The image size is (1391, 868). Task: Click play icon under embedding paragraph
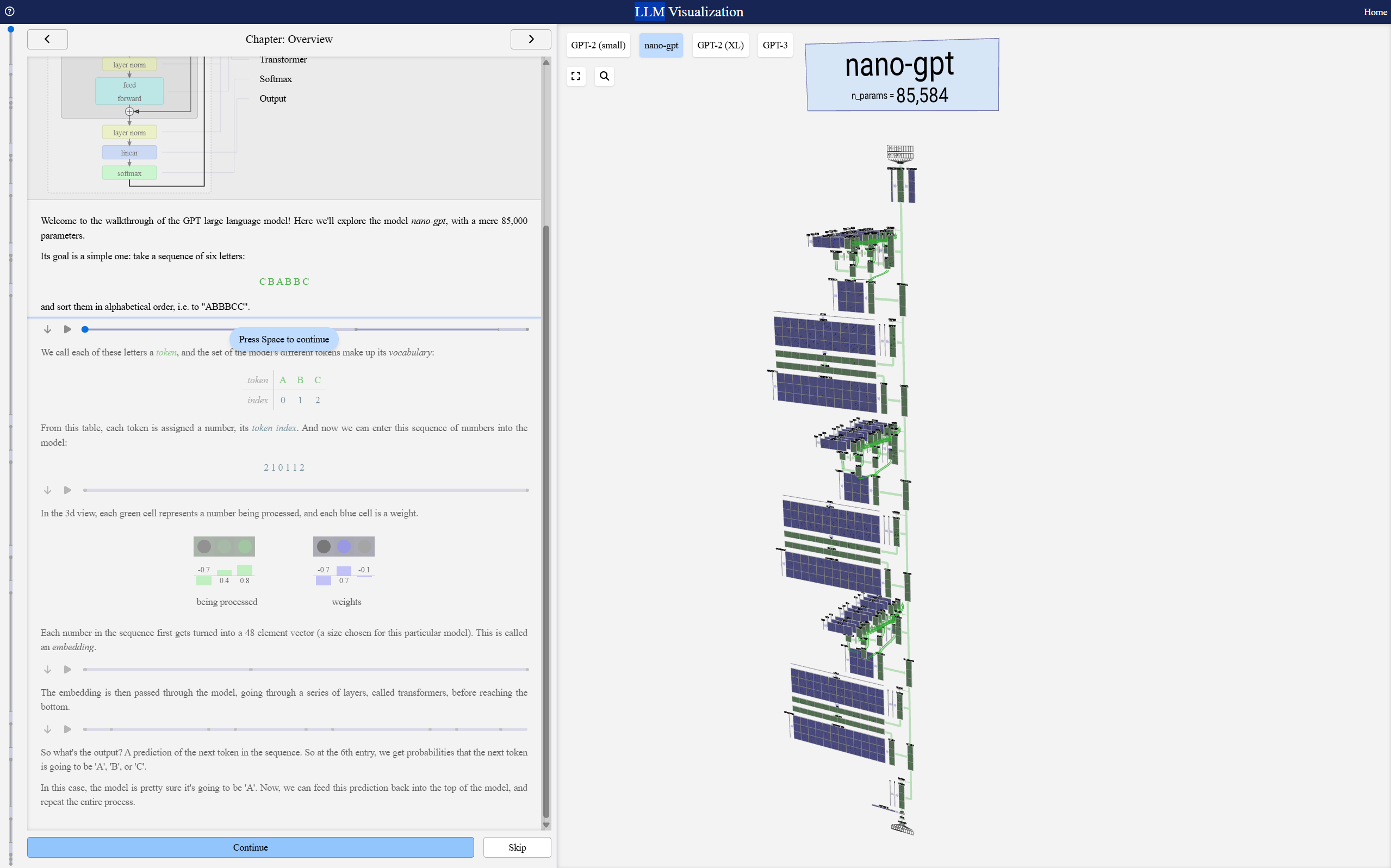[67, 670]
